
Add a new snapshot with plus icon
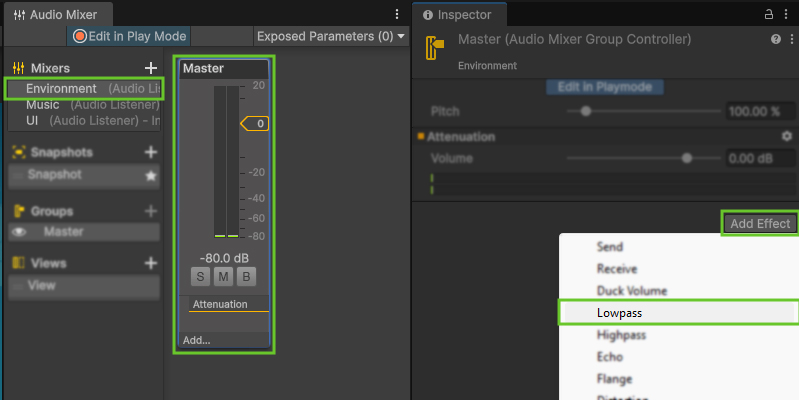(x=151, y=152)
